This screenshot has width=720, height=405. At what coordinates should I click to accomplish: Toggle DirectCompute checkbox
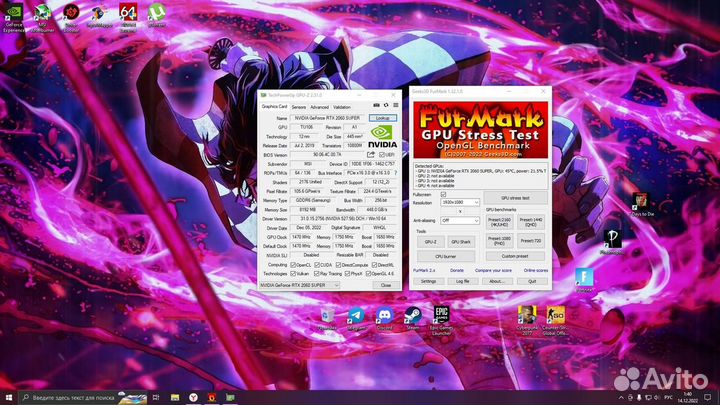point(338,265)
